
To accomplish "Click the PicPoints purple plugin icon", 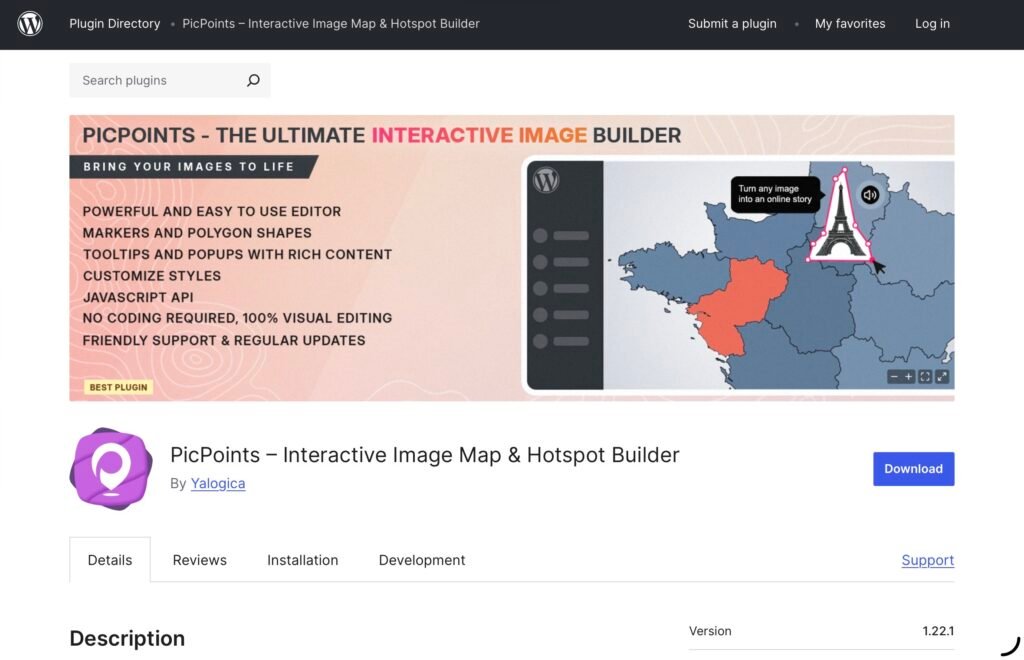I will pyautogui.click(x=111, y=469).
